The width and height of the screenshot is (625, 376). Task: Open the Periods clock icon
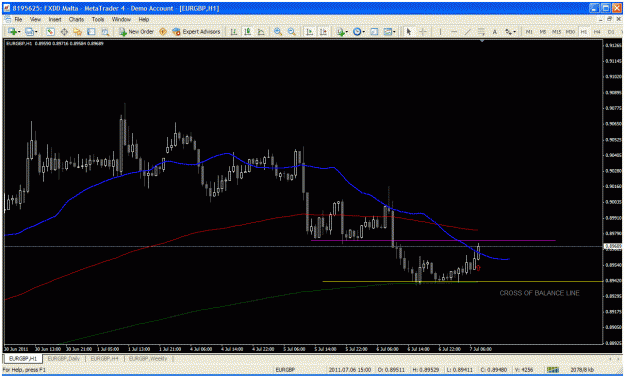tap(357, 31)
